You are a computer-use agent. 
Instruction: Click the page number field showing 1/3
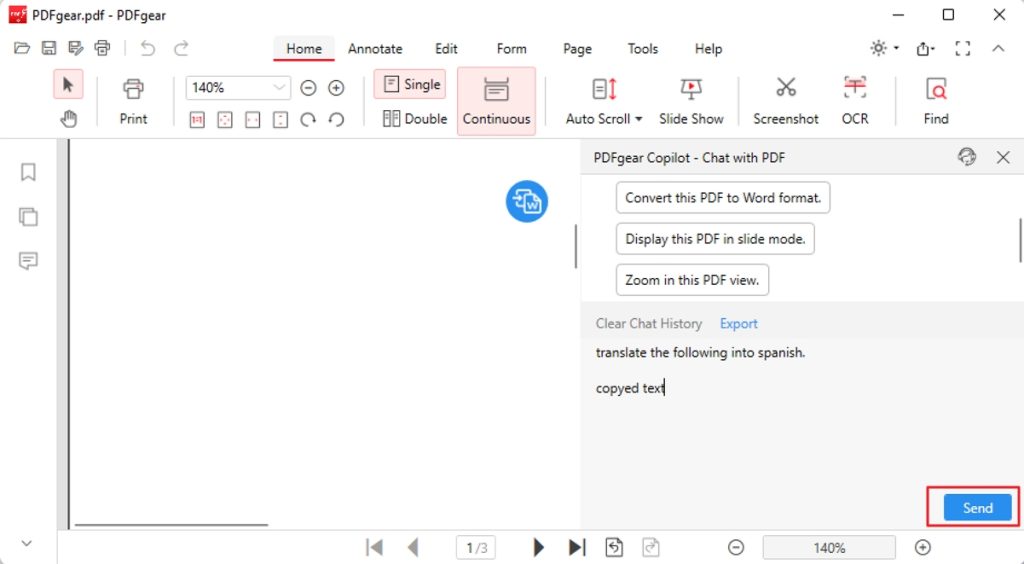[476, 547]
